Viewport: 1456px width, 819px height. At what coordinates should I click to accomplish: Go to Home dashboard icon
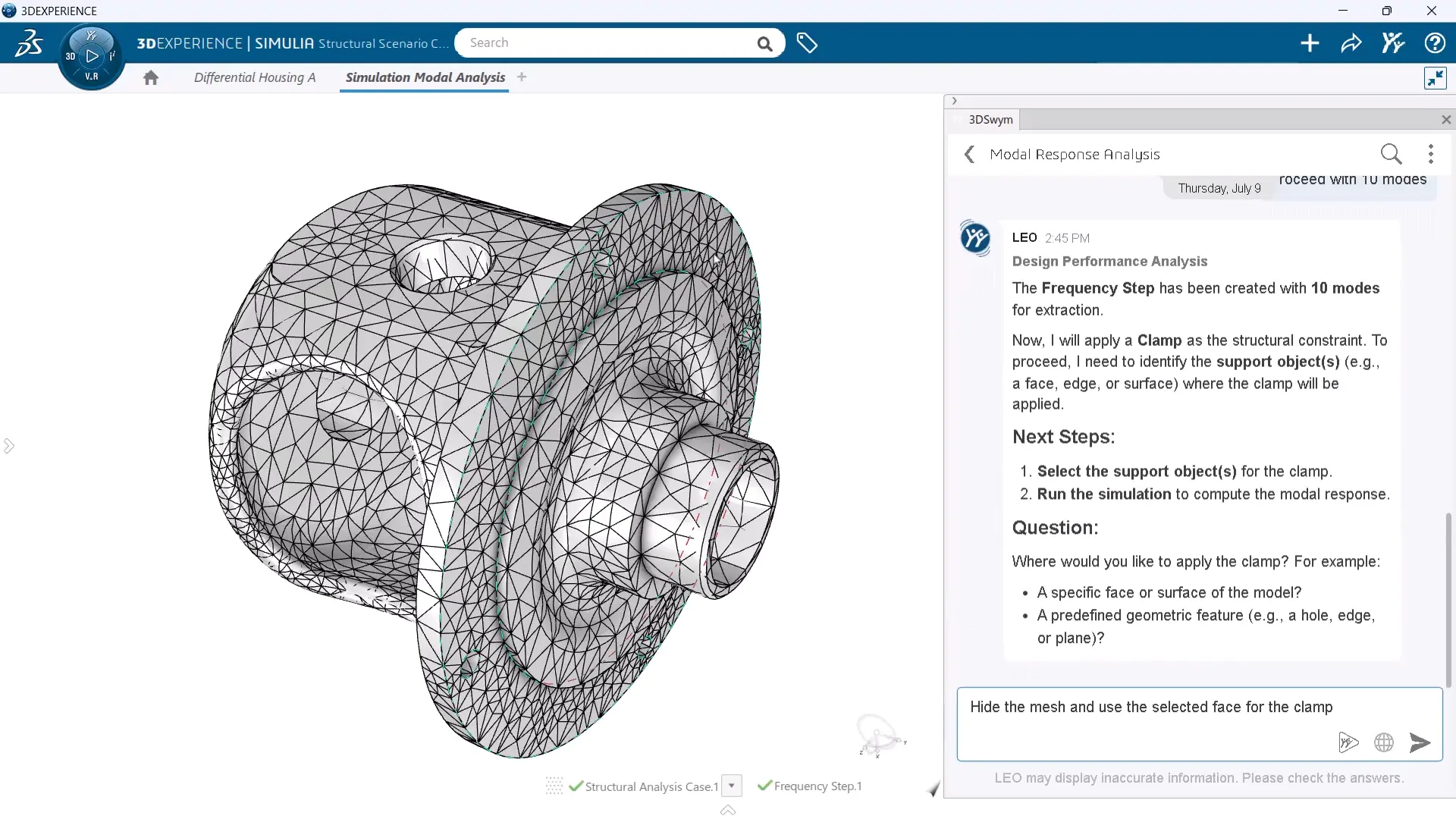click(x=151, y=77)
